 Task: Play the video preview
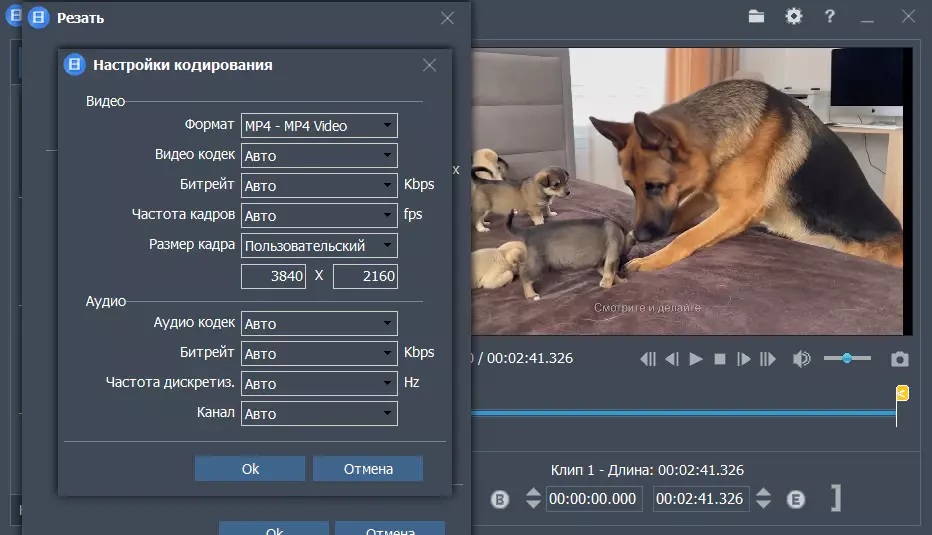pos(696,359)
